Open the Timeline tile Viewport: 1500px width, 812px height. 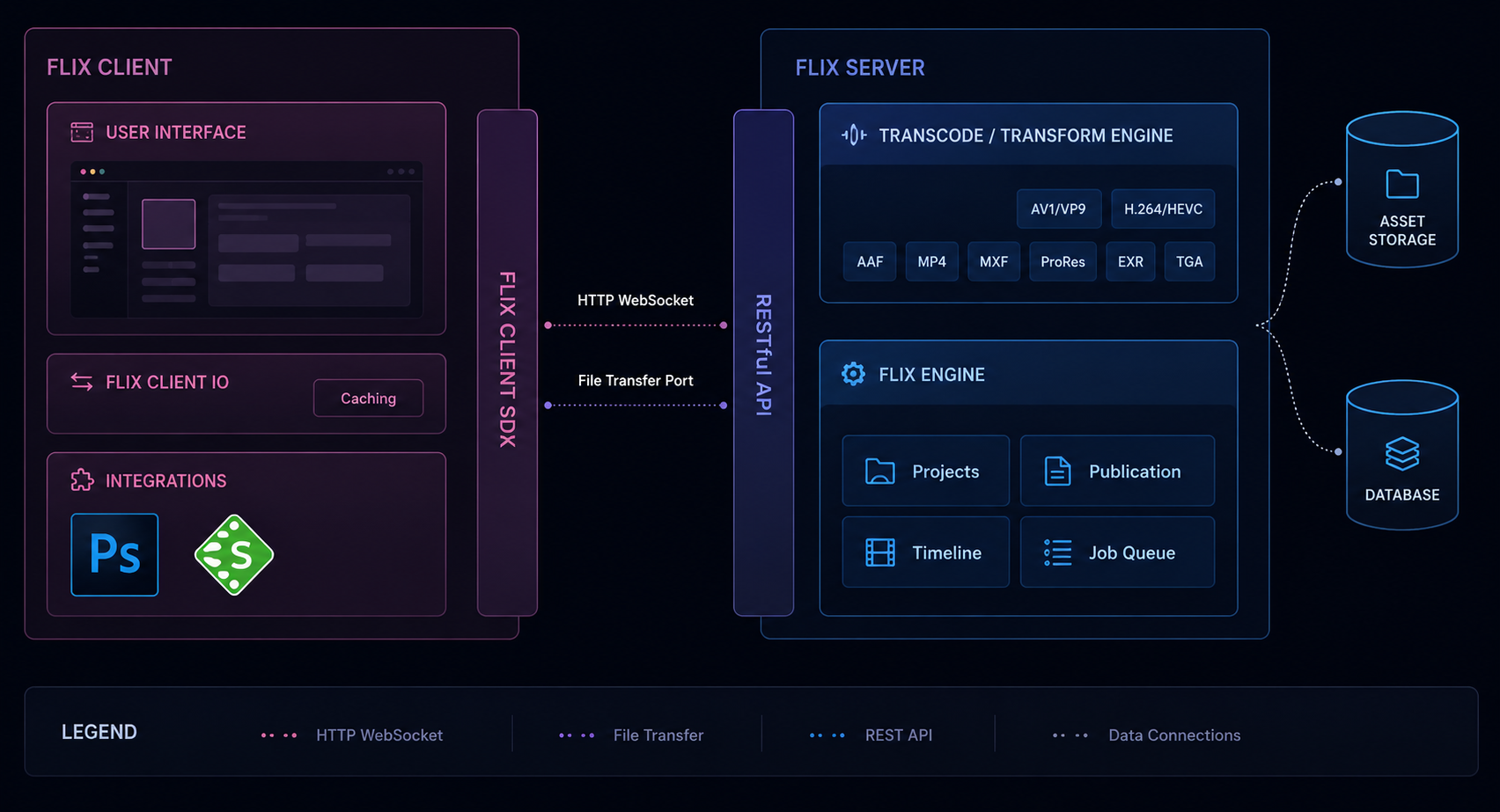[x=925, y=552]
